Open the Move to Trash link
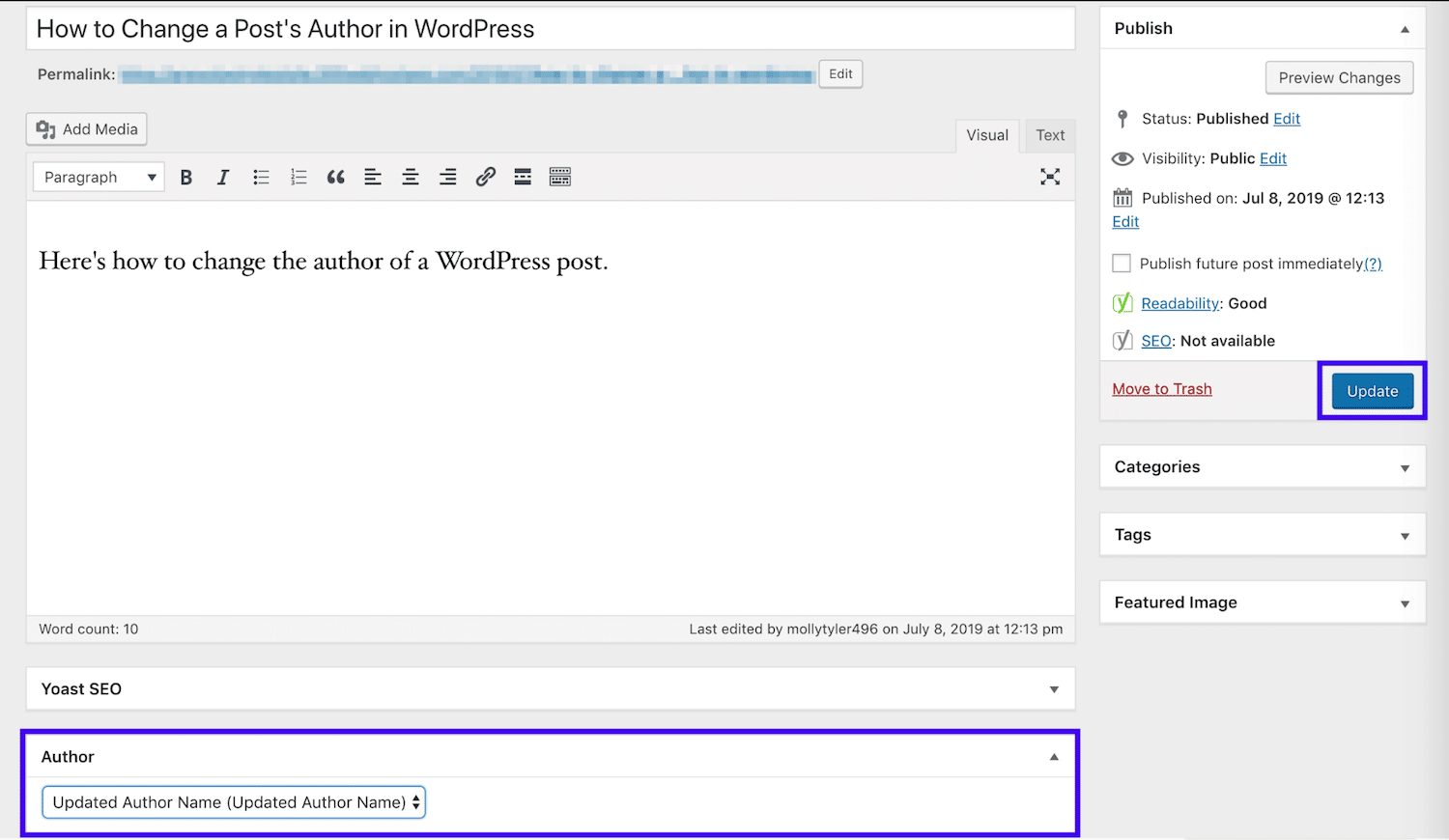 pyautogui.click(x=1161, y=388)
